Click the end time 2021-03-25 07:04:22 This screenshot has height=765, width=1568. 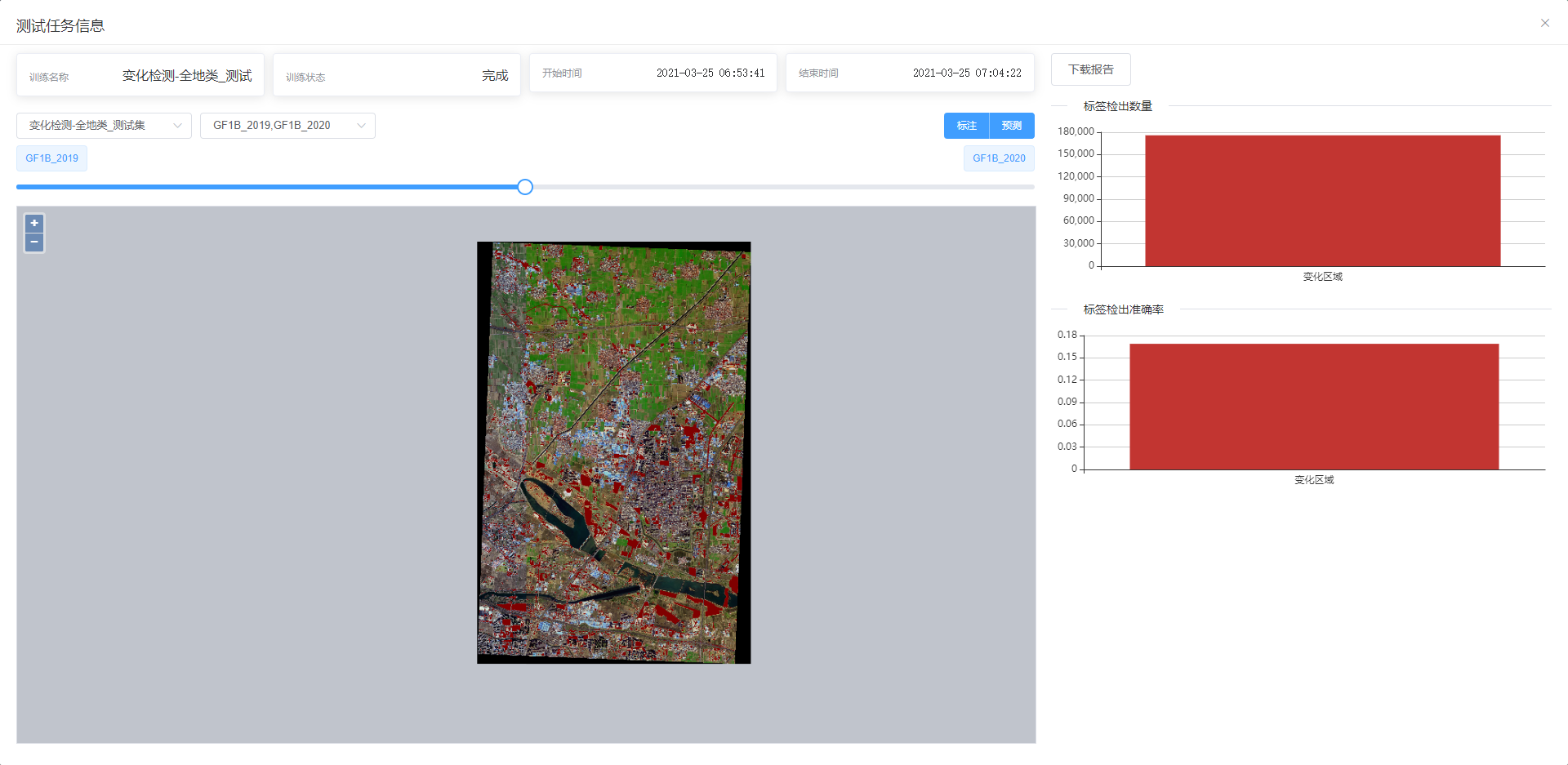[967, 73]
